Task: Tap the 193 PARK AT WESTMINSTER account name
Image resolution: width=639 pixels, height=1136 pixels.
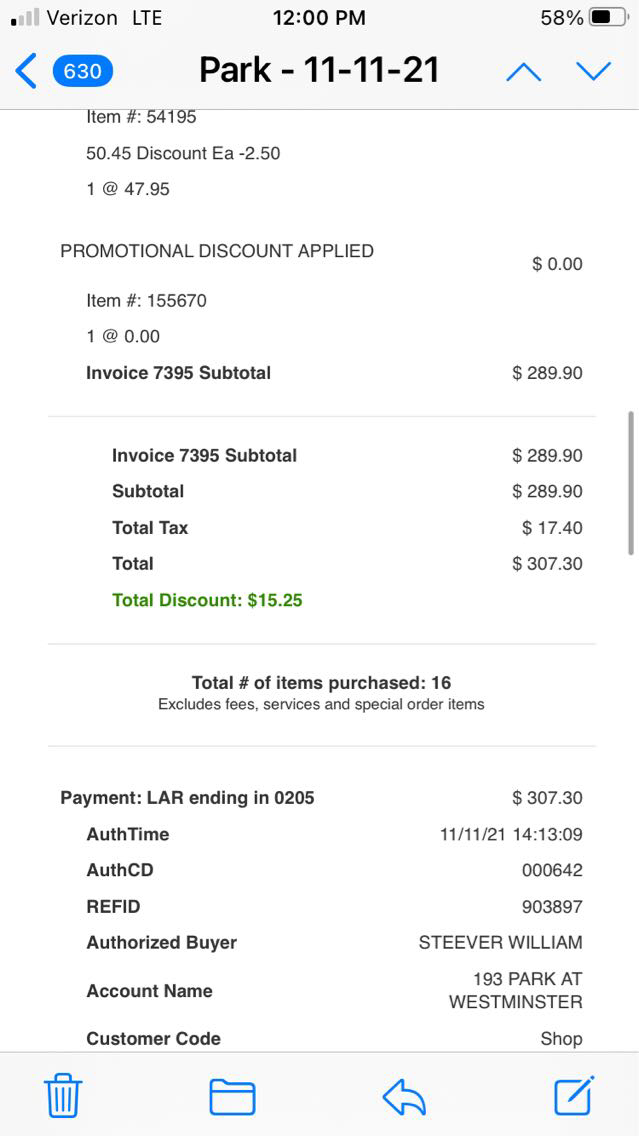Action: click(x=516, y=990)
